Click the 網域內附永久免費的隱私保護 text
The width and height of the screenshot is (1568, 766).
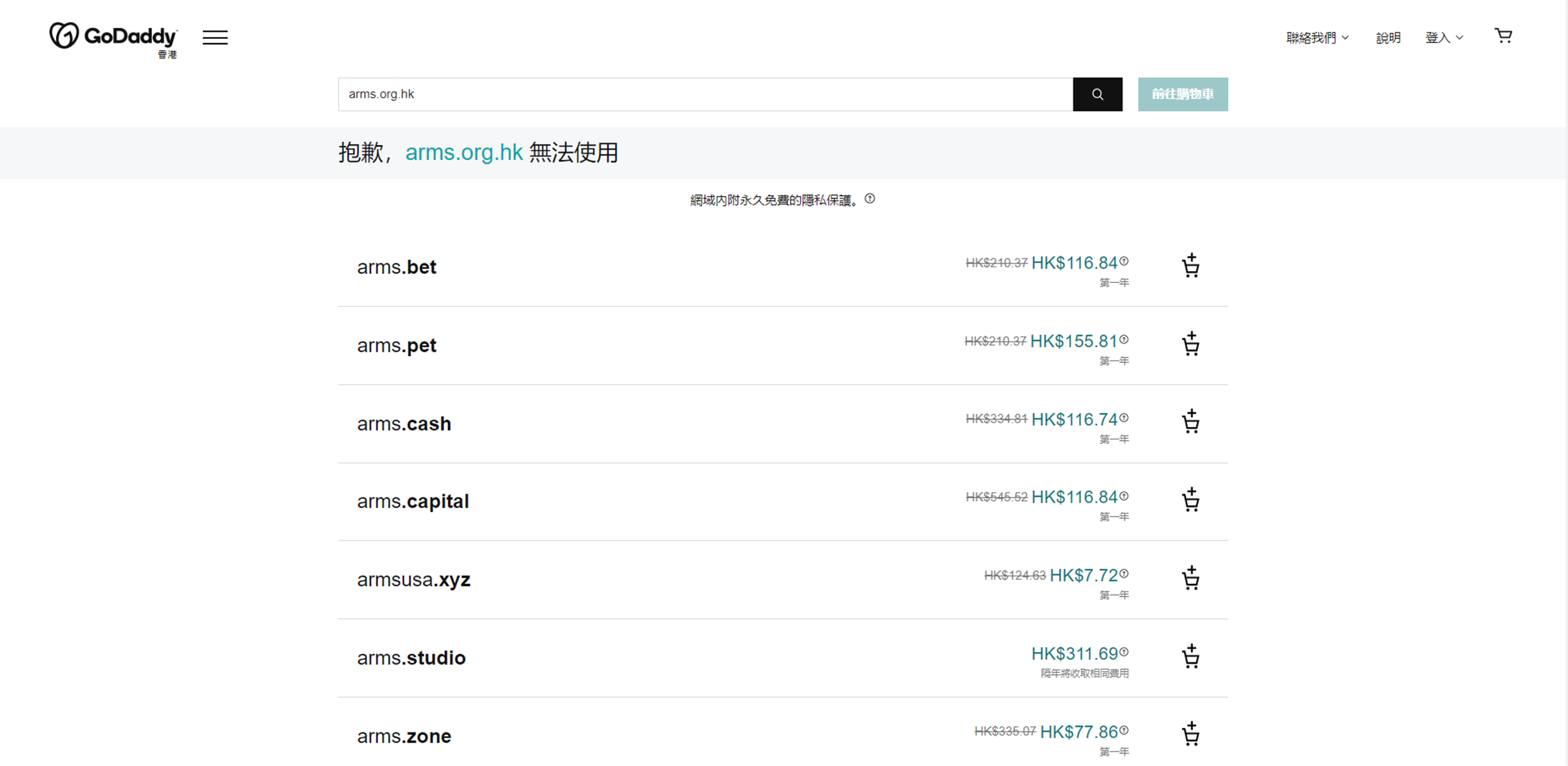775,200
